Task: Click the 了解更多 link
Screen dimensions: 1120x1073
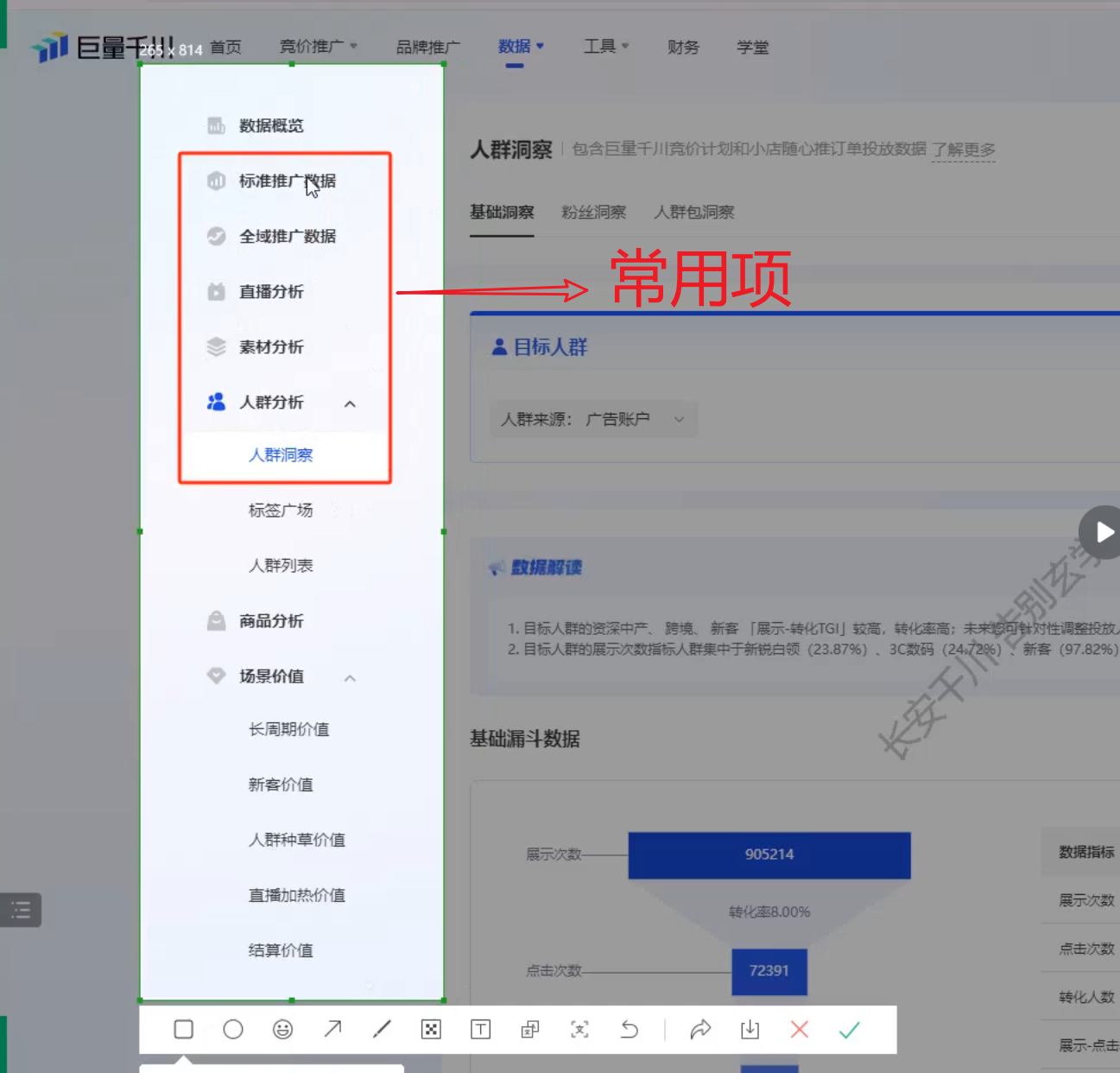Action: tap(963, 149)
